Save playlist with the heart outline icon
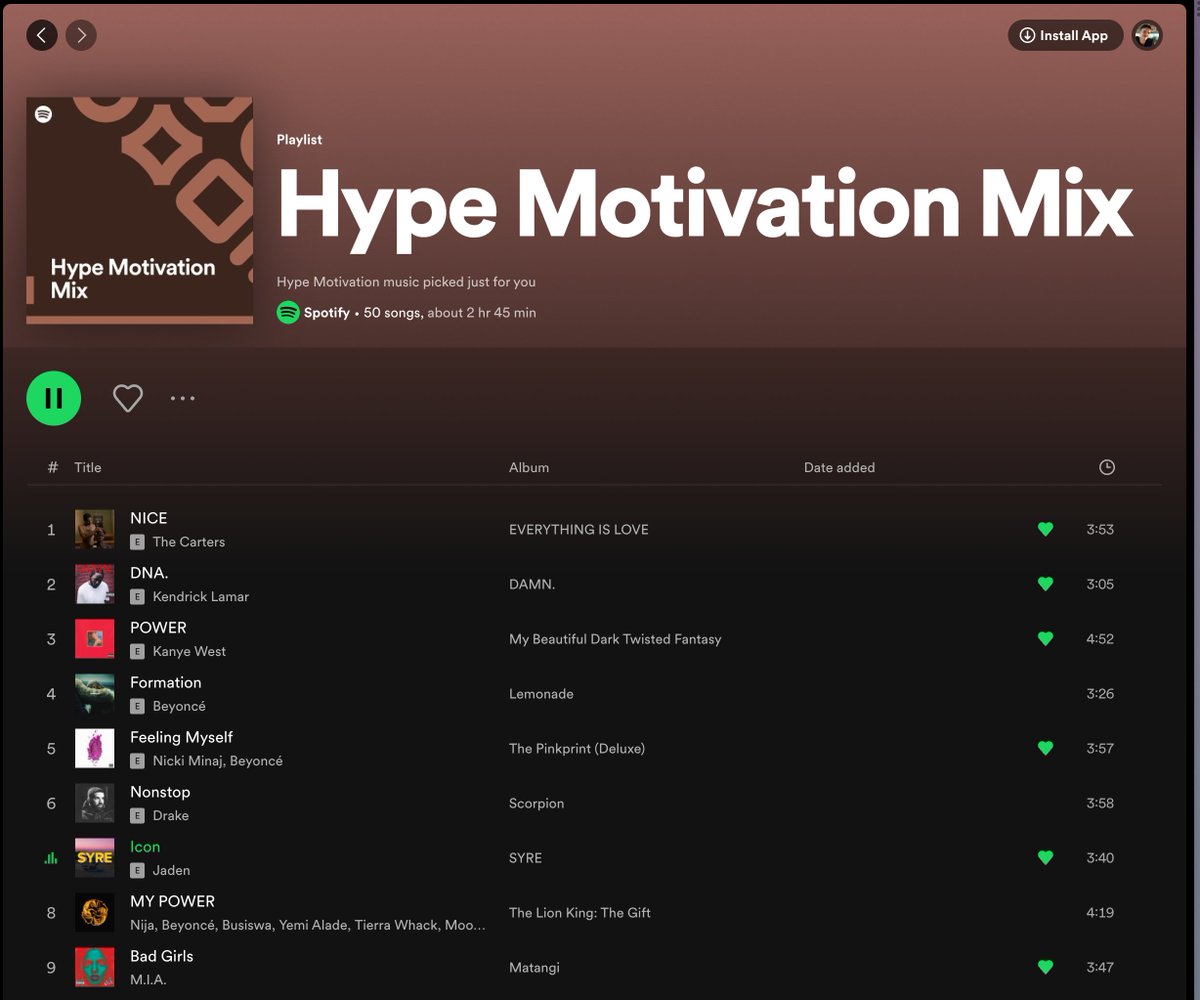The image size is (1200, 1000). (x=128, y=398)
